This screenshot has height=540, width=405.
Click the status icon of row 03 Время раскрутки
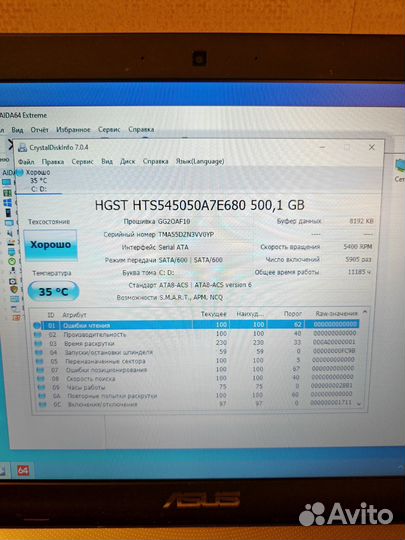pos(38,343)
